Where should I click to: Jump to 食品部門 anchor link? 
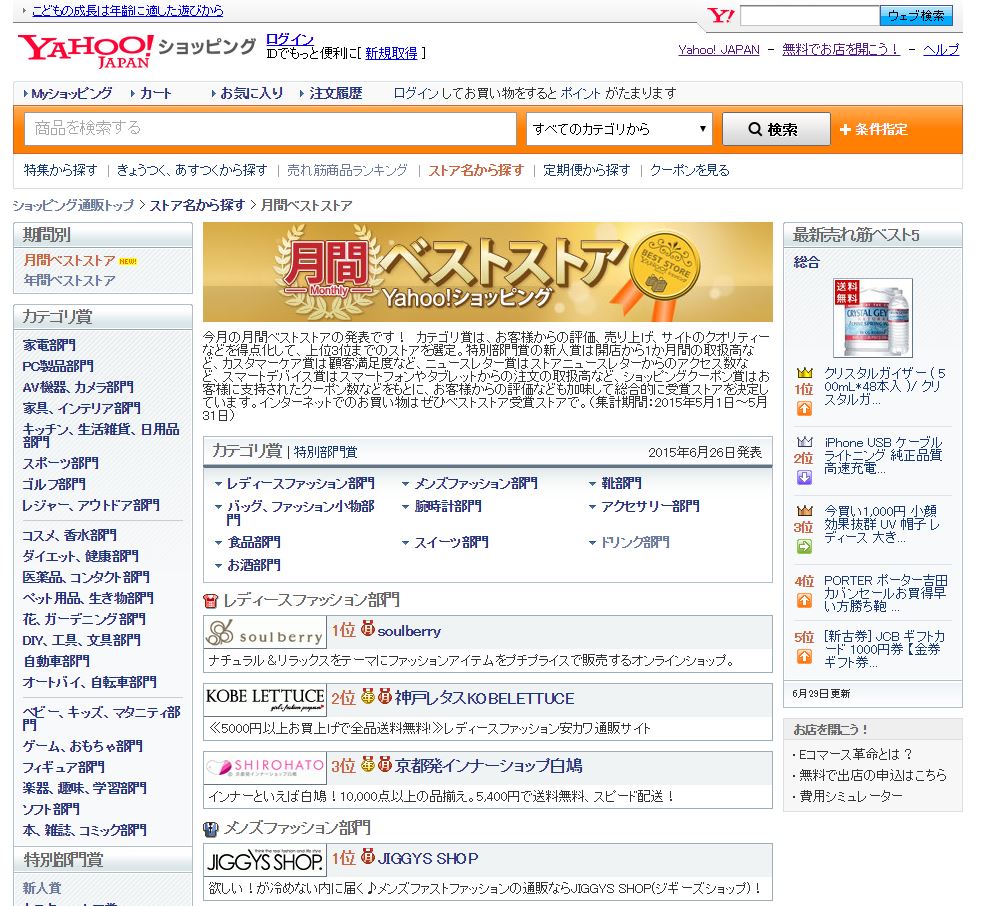[x=253, y=542]
